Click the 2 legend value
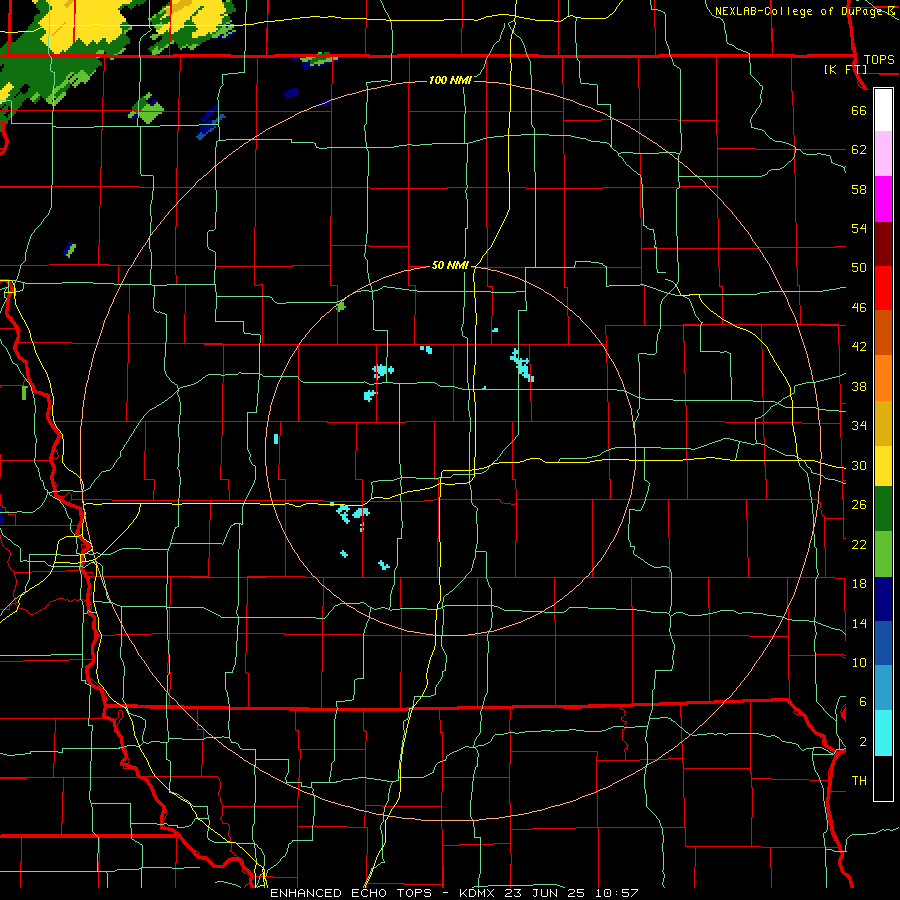 coord(863,742)
